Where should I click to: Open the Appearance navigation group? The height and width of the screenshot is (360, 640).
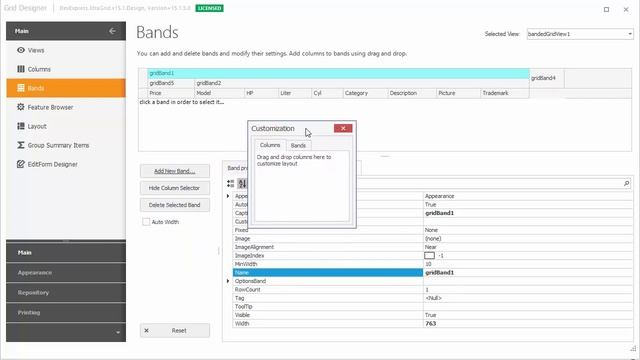66,273
